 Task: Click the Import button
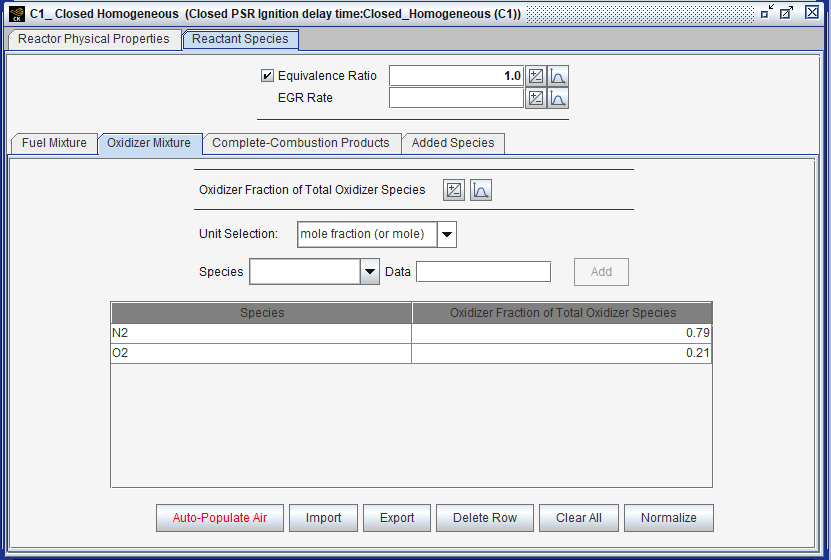323,518
